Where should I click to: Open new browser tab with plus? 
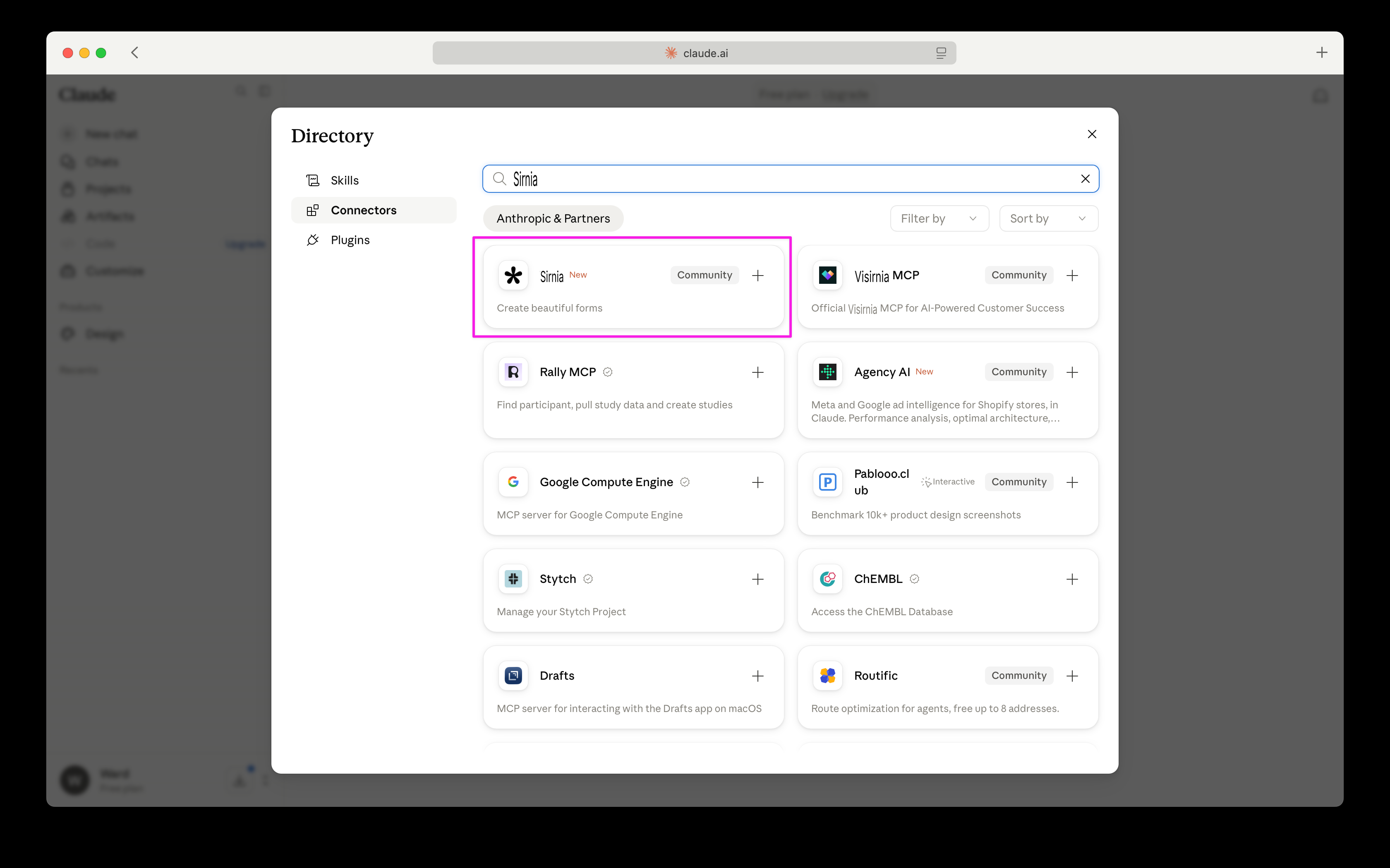(x=1321, y=53)
